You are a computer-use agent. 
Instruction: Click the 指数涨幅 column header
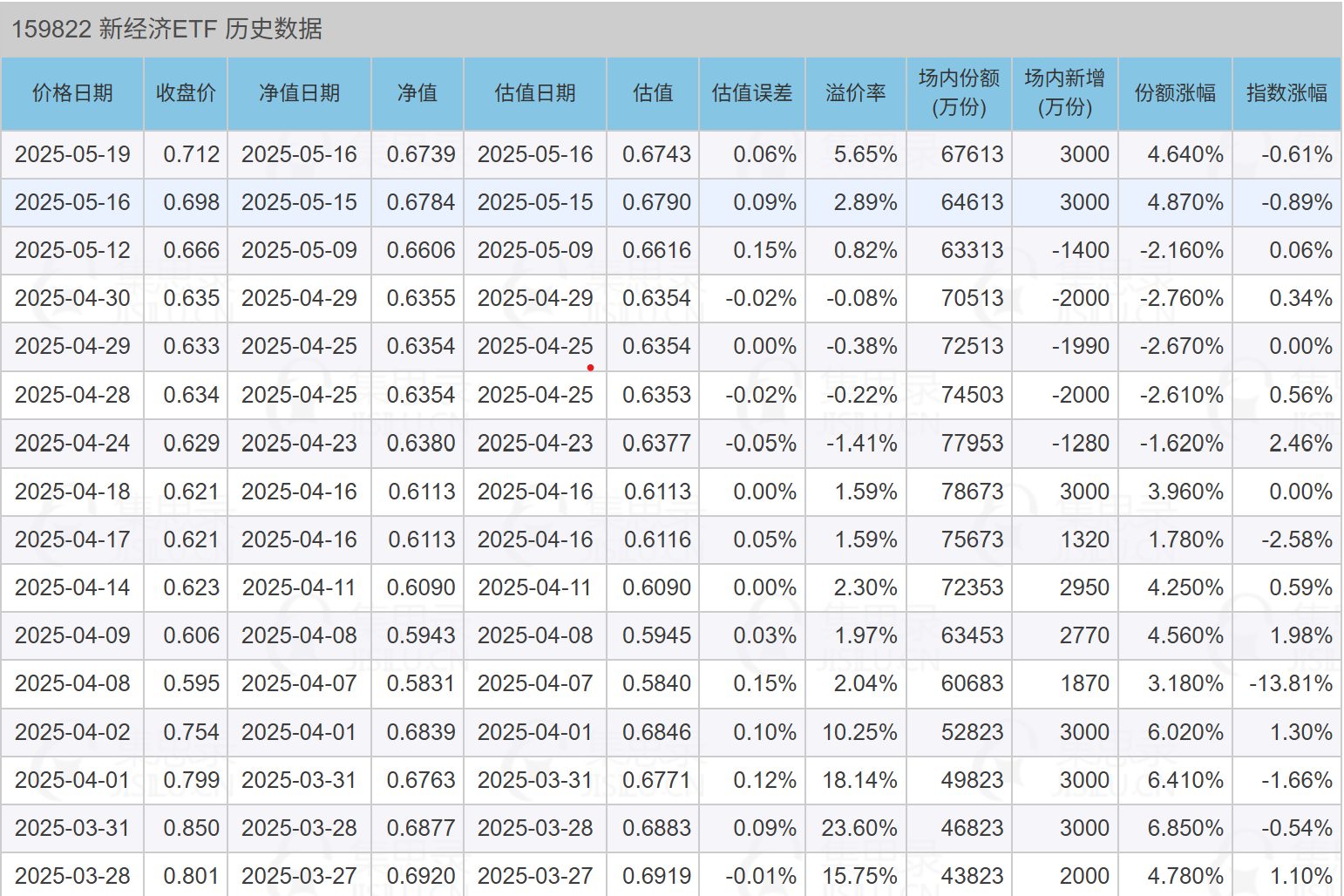coord(1286,93)
